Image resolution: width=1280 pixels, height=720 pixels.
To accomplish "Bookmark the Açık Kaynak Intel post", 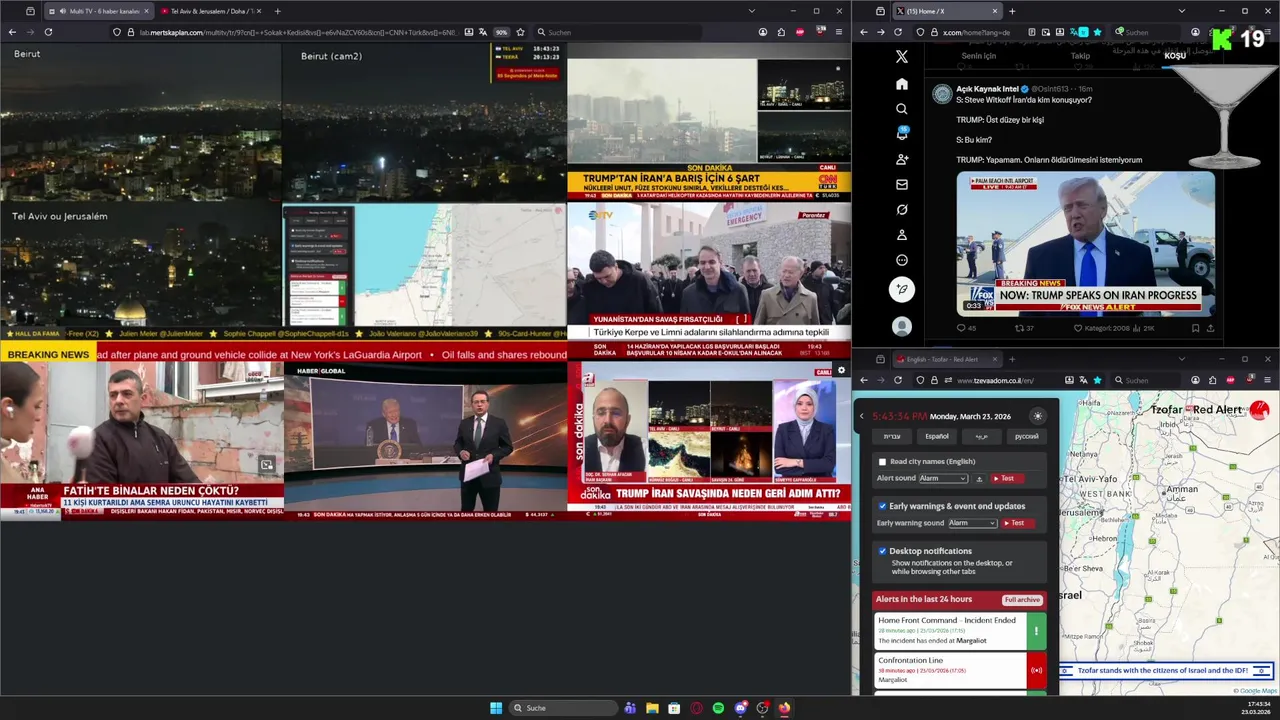I will pos(1195,328).
